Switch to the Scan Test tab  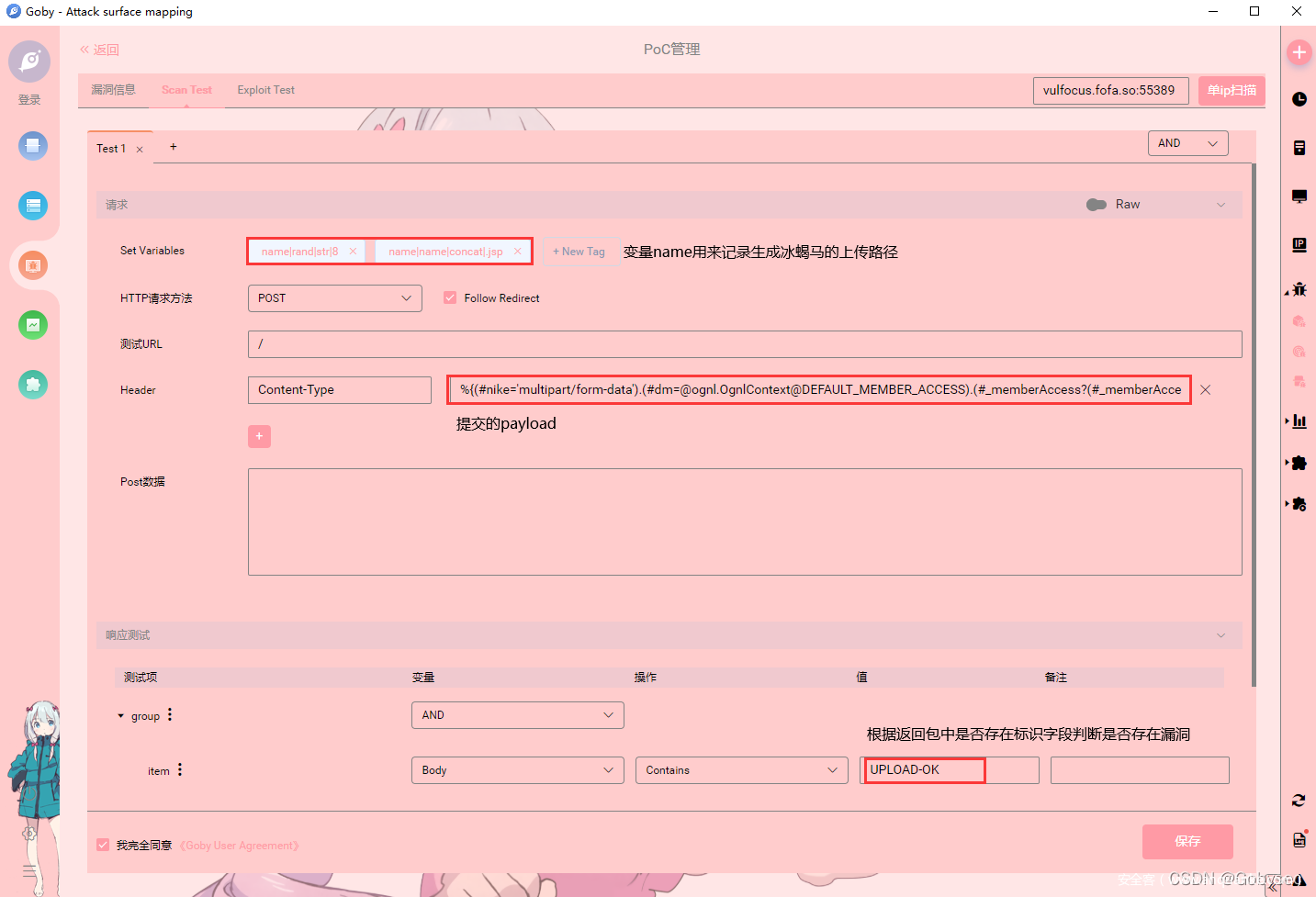pyautogui.click(x=186, y=90)
